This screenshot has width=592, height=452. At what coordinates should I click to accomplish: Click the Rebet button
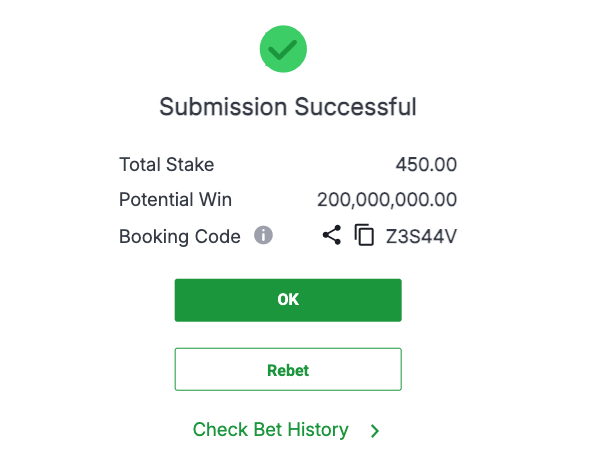288,369
